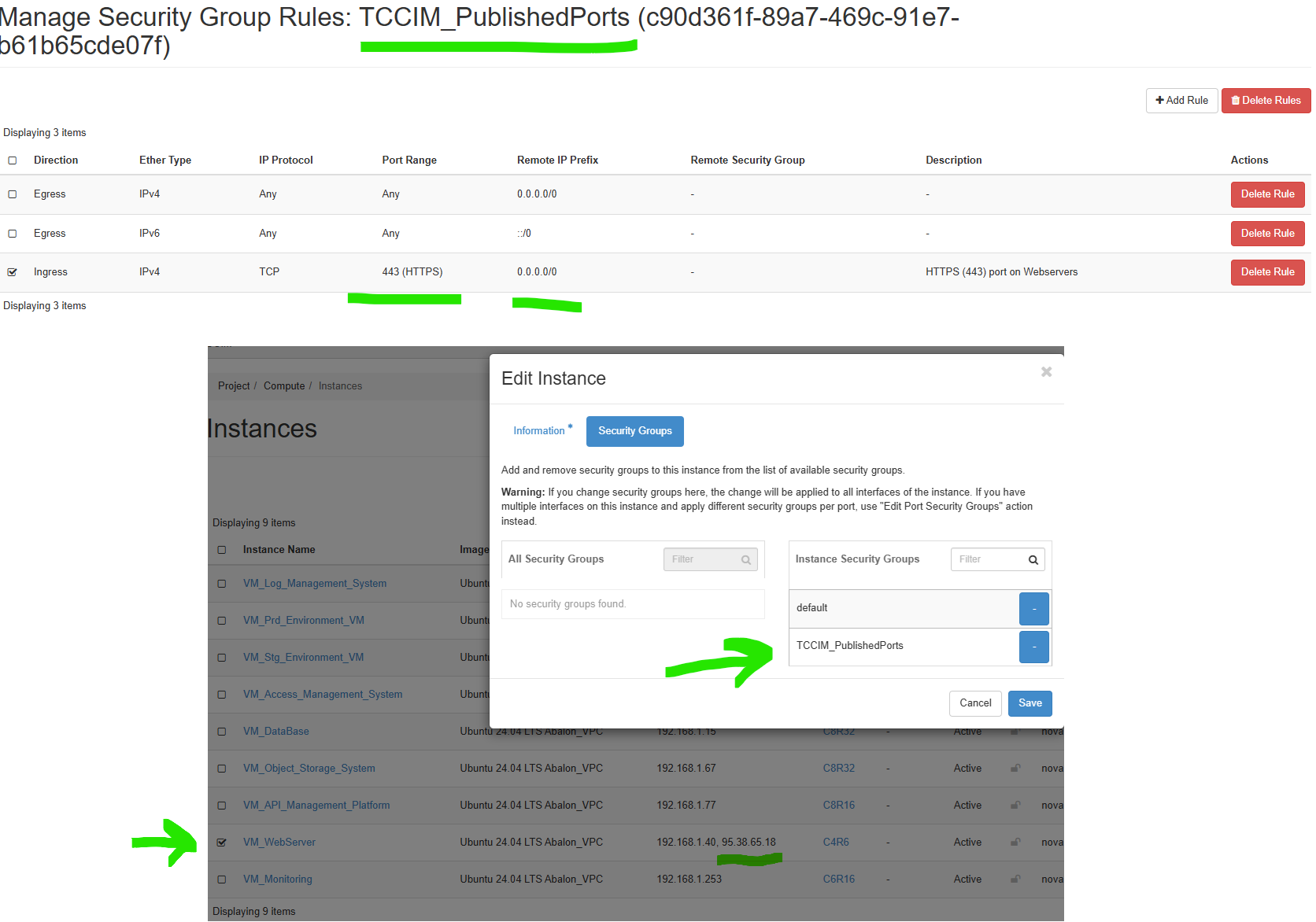Check the IPv6 Egress rule checkbox
Viewport: 1316px width, 922px height.
[13, 234]
